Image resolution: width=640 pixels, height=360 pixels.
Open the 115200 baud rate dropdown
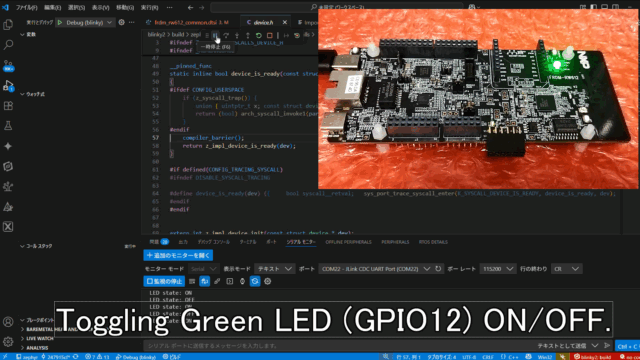point(497,269)
